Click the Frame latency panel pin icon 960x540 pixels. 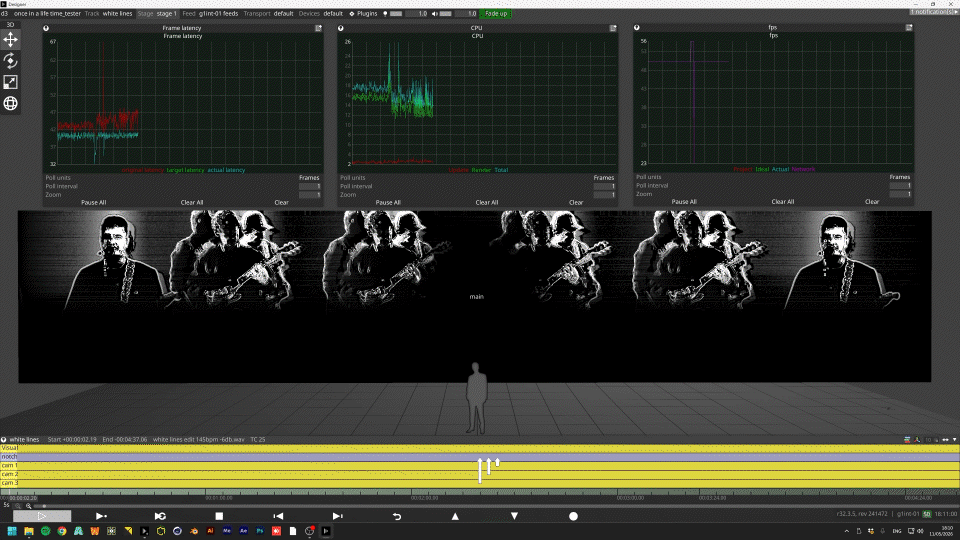(46, 28)
